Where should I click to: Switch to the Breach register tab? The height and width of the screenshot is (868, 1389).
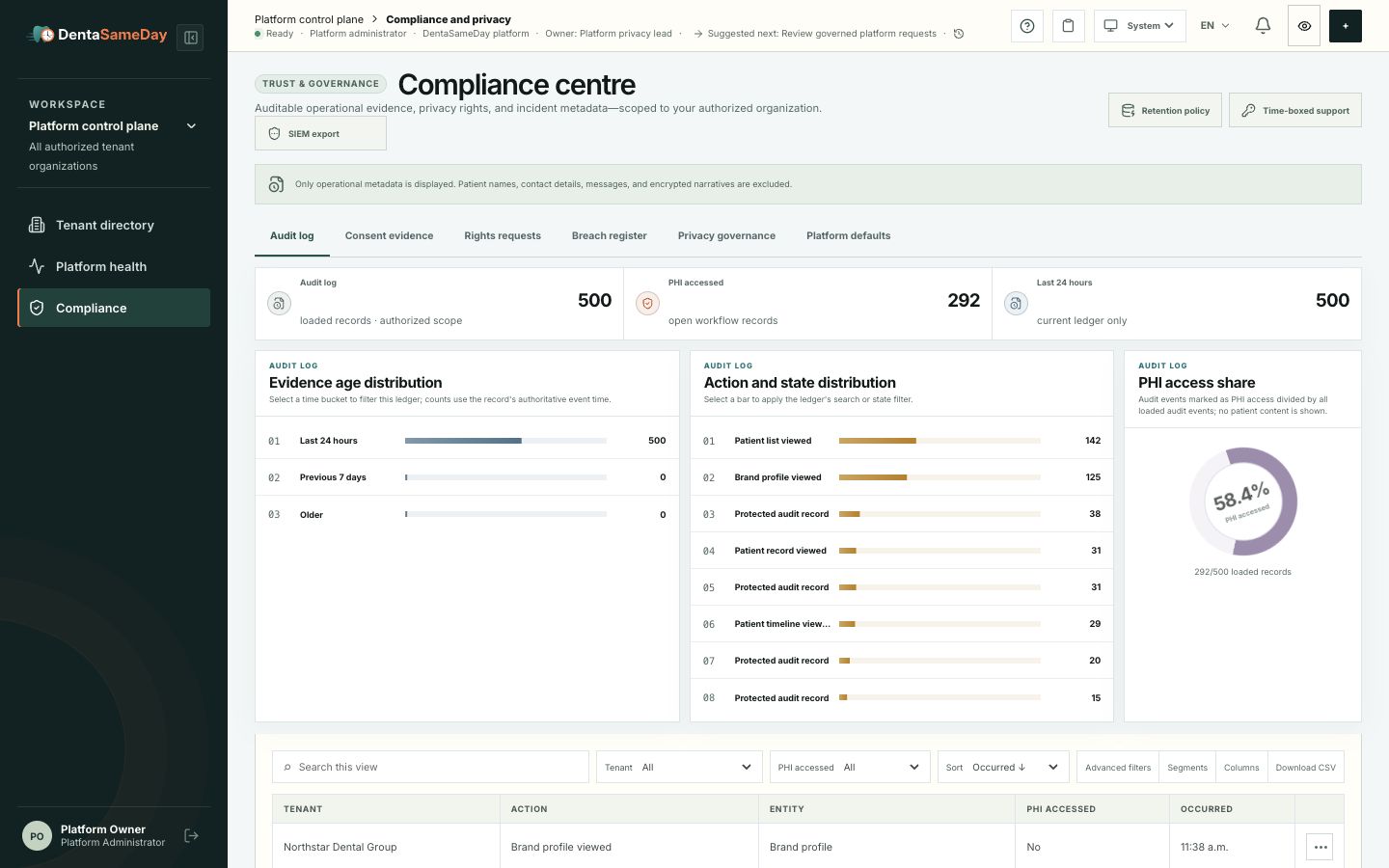pyautogui.click(x=609, y=236)
